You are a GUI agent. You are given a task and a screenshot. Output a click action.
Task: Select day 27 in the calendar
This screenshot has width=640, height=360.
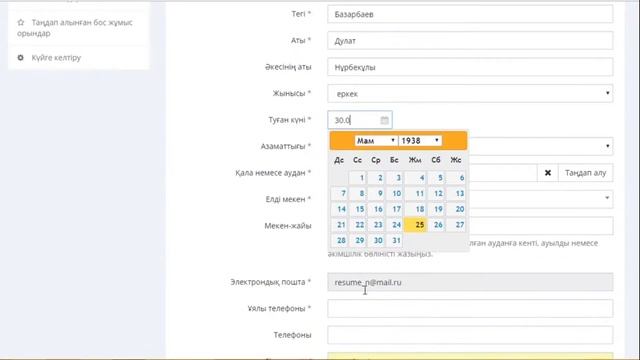tap(456, 224)
